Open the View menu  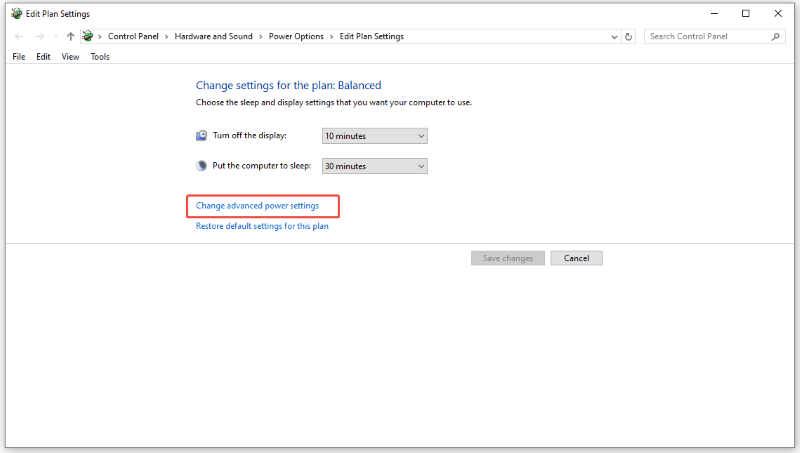(70, 57)
